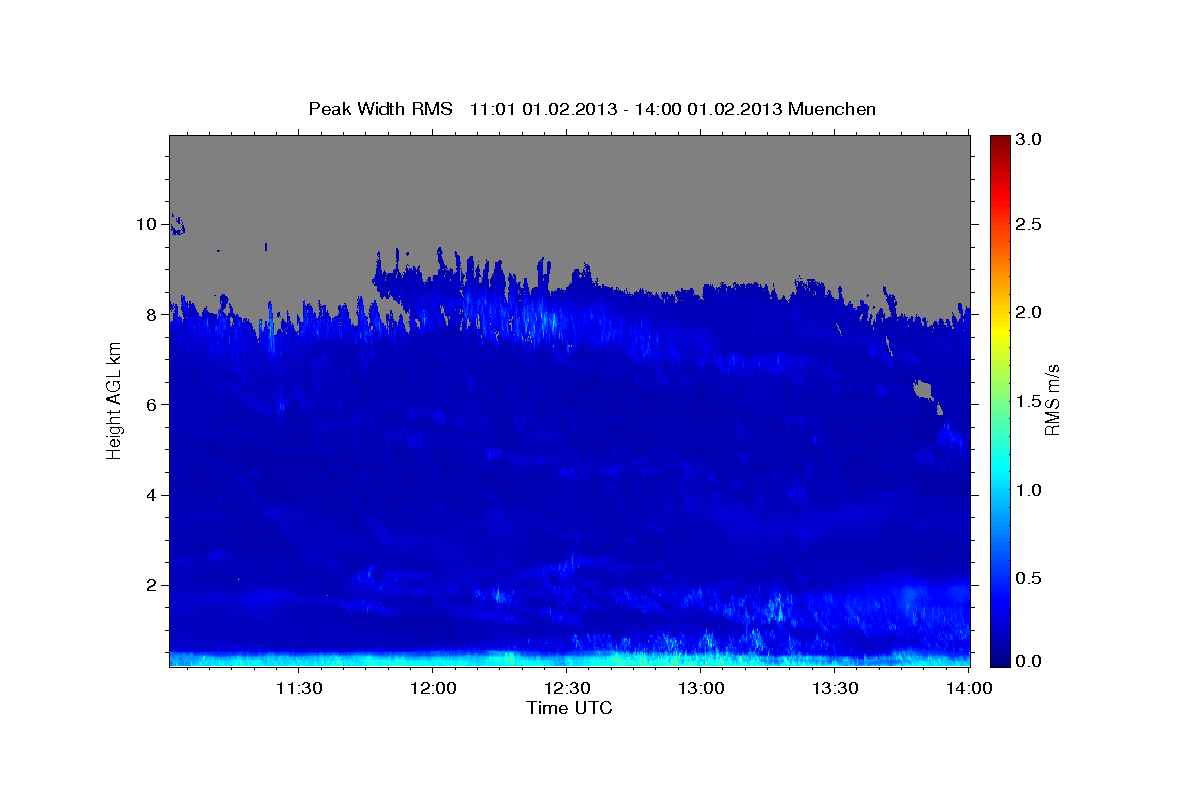The image size is (1200, 800).
Task: Click the 'Time UTC' axis label
Action: (569, 708)
